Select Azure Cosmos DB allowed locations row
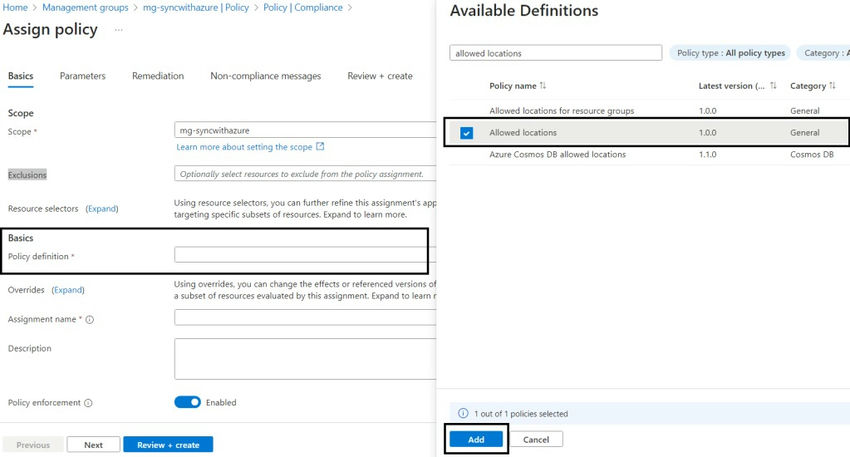 (x=557, y=155)
